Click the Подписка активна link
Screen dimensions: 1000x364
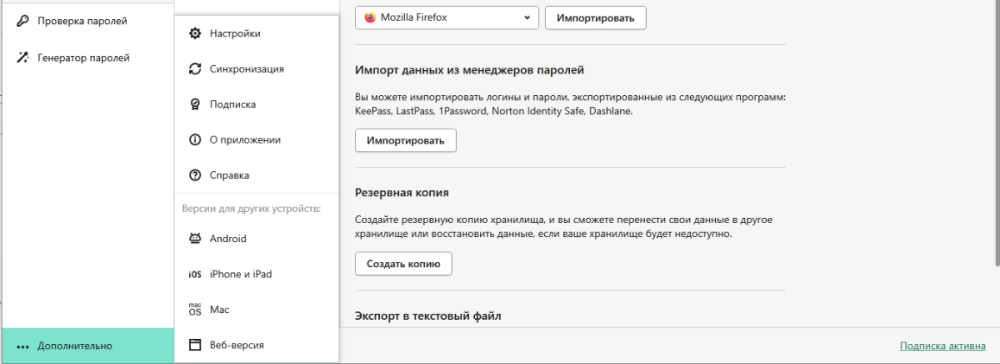pyautogui.click(x=943, y=346)
